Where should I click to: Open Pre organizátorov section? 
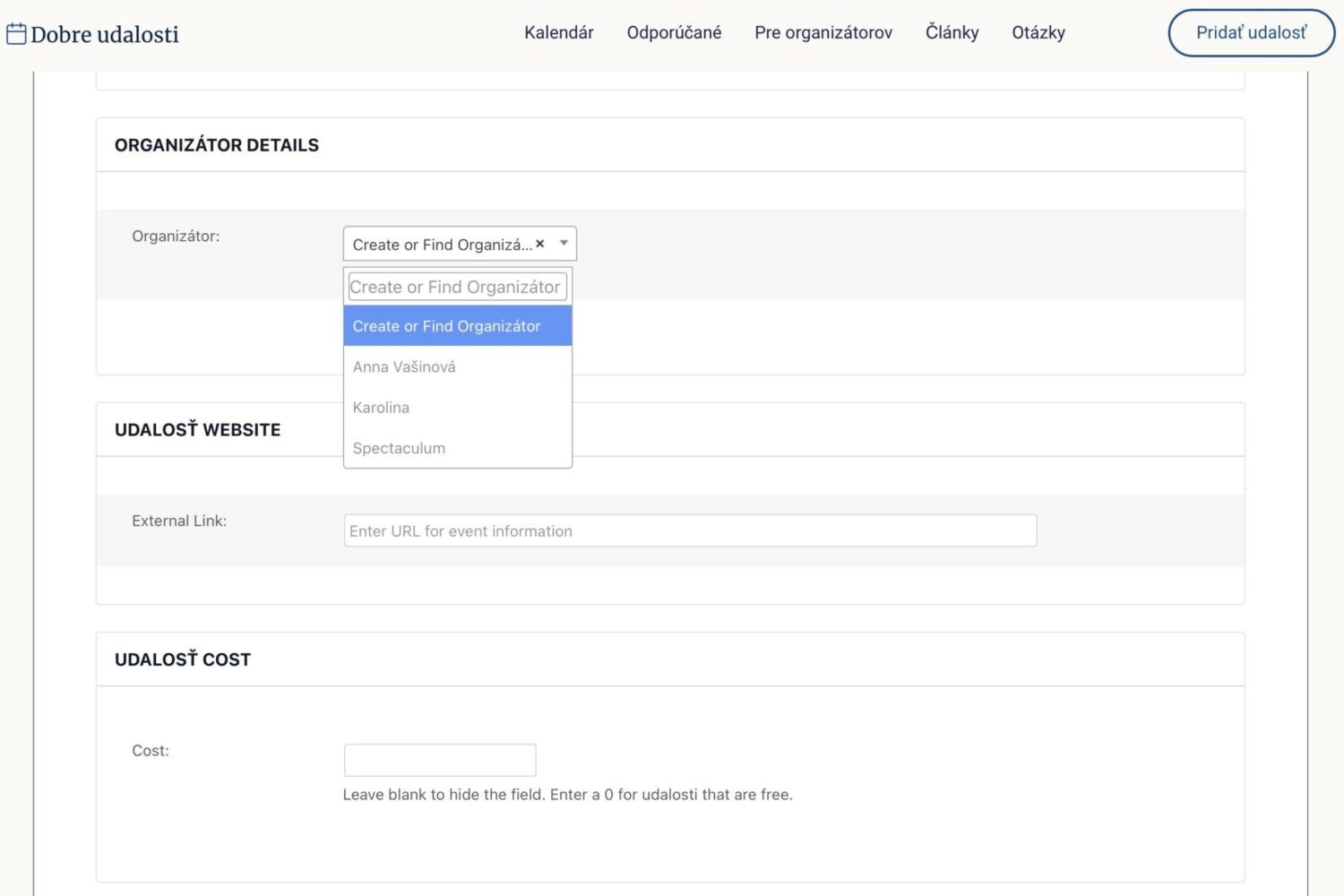[823, 32]
